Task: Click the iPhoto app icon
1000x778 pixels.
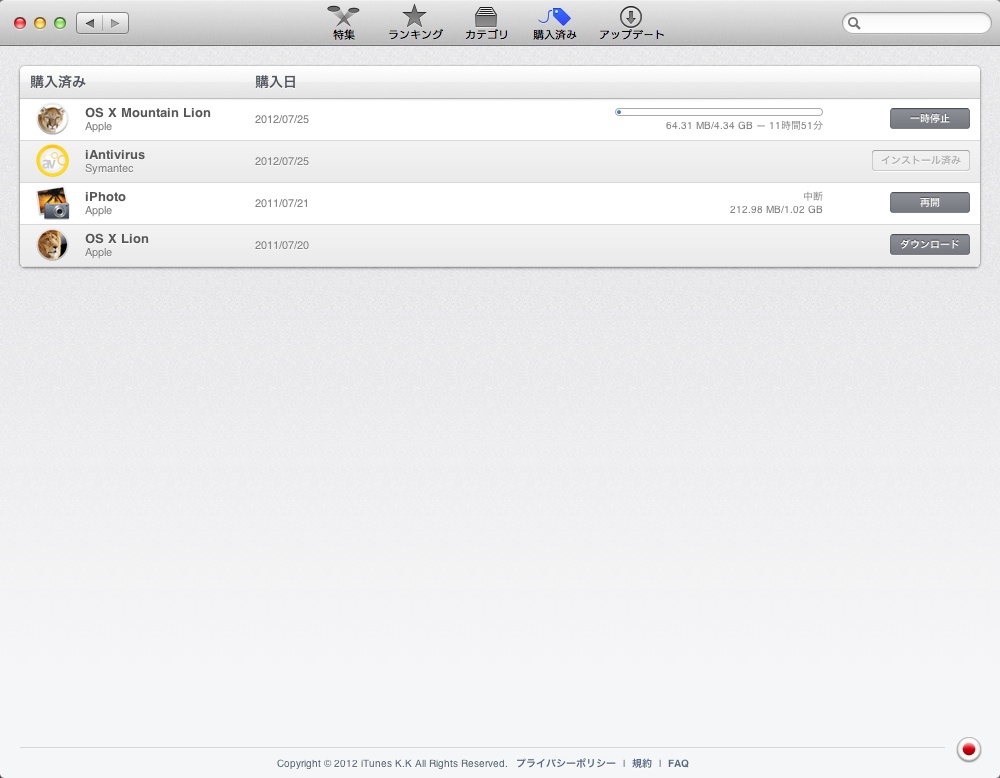Action: (x=52, y=203)
